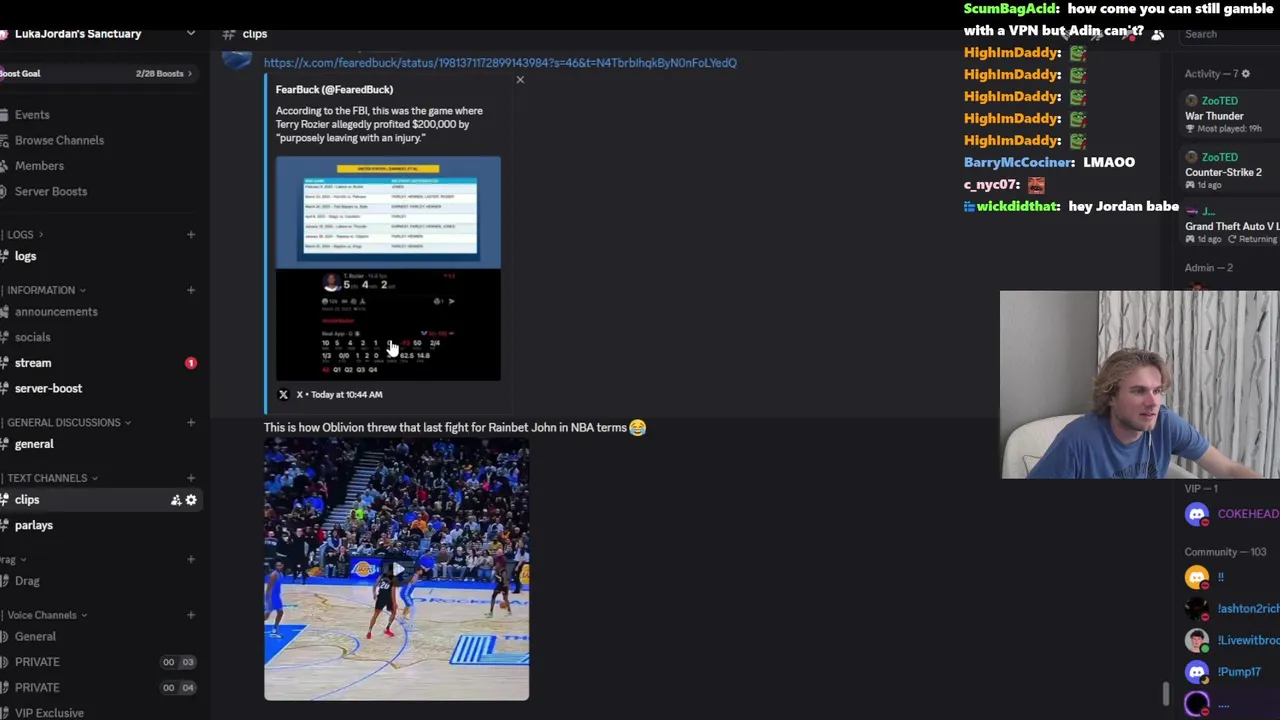
Task: Collapse the Drag category
Action: [x=12, y=559]
